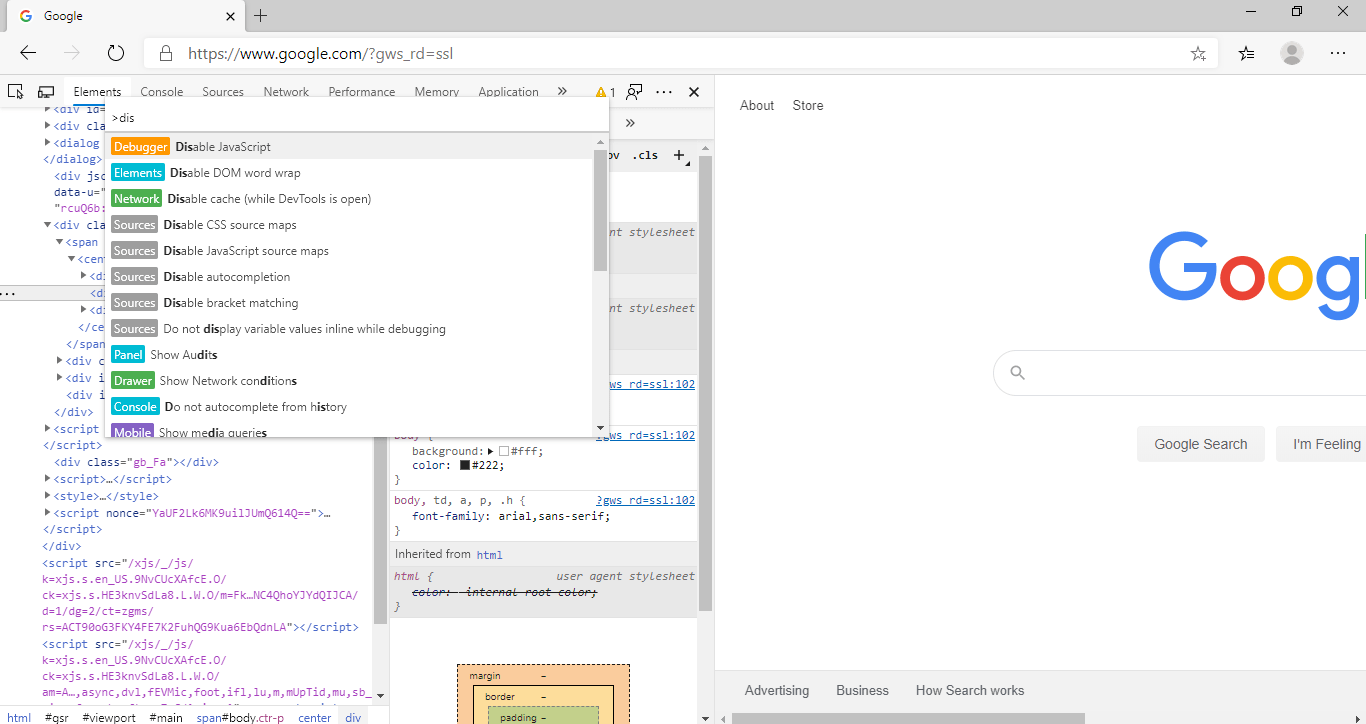The image size is (1366, 724).
Task: Open the DevTools feedback icon
Action: tap(634, 91)
